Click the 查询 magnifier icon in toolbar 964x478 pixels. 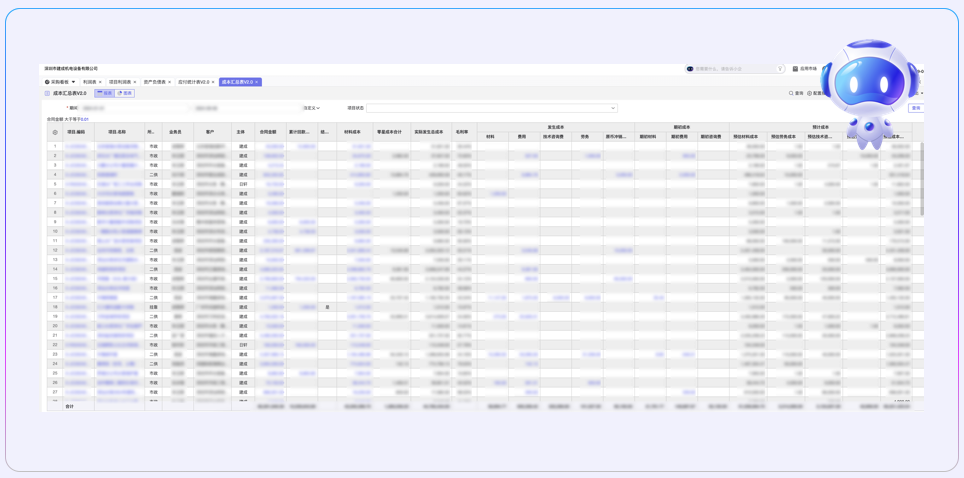791,93
